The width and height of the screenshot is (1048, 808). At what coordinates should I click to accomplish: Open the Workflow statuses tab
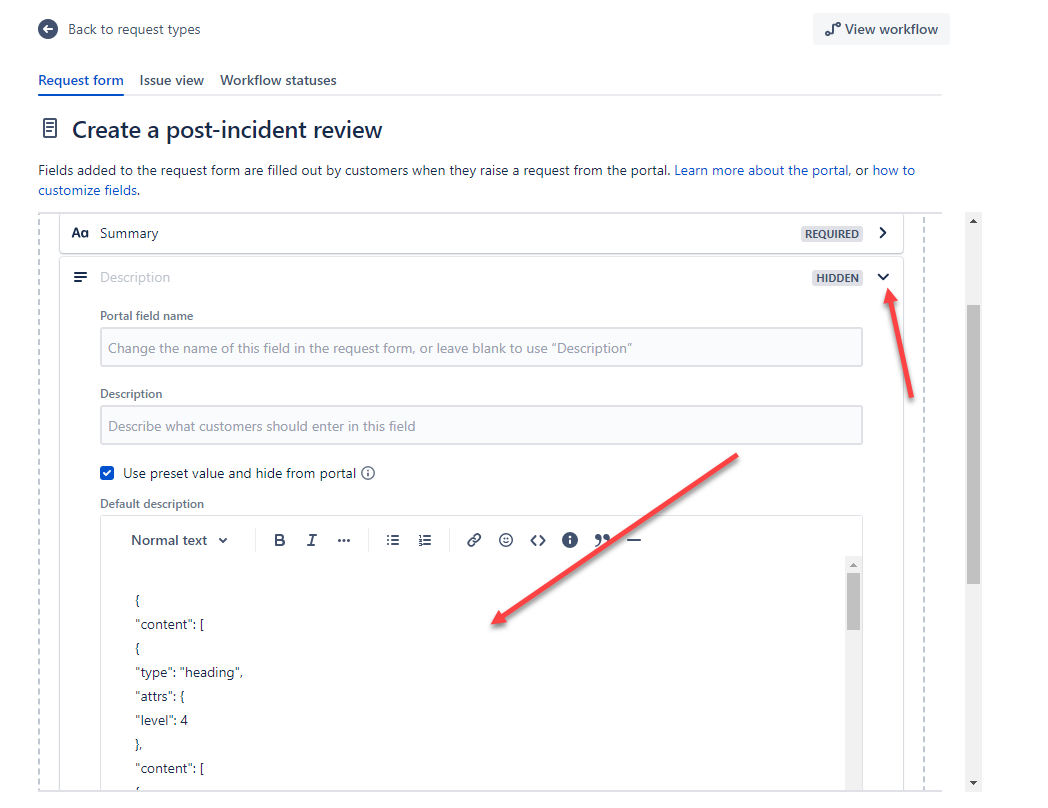tap(278, 80)
